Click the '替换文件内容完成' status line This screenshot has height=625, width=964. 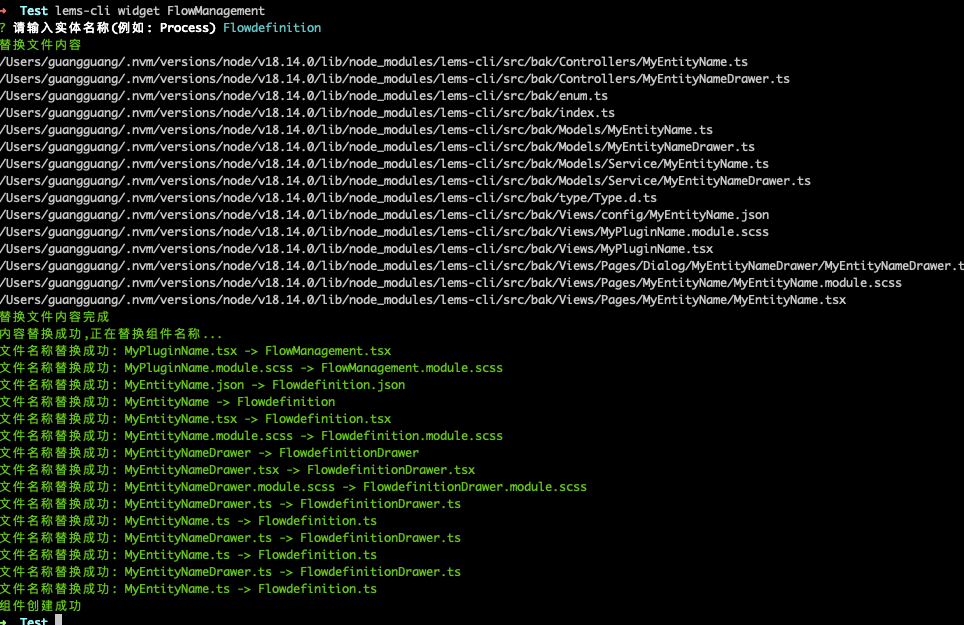point(55,316)
